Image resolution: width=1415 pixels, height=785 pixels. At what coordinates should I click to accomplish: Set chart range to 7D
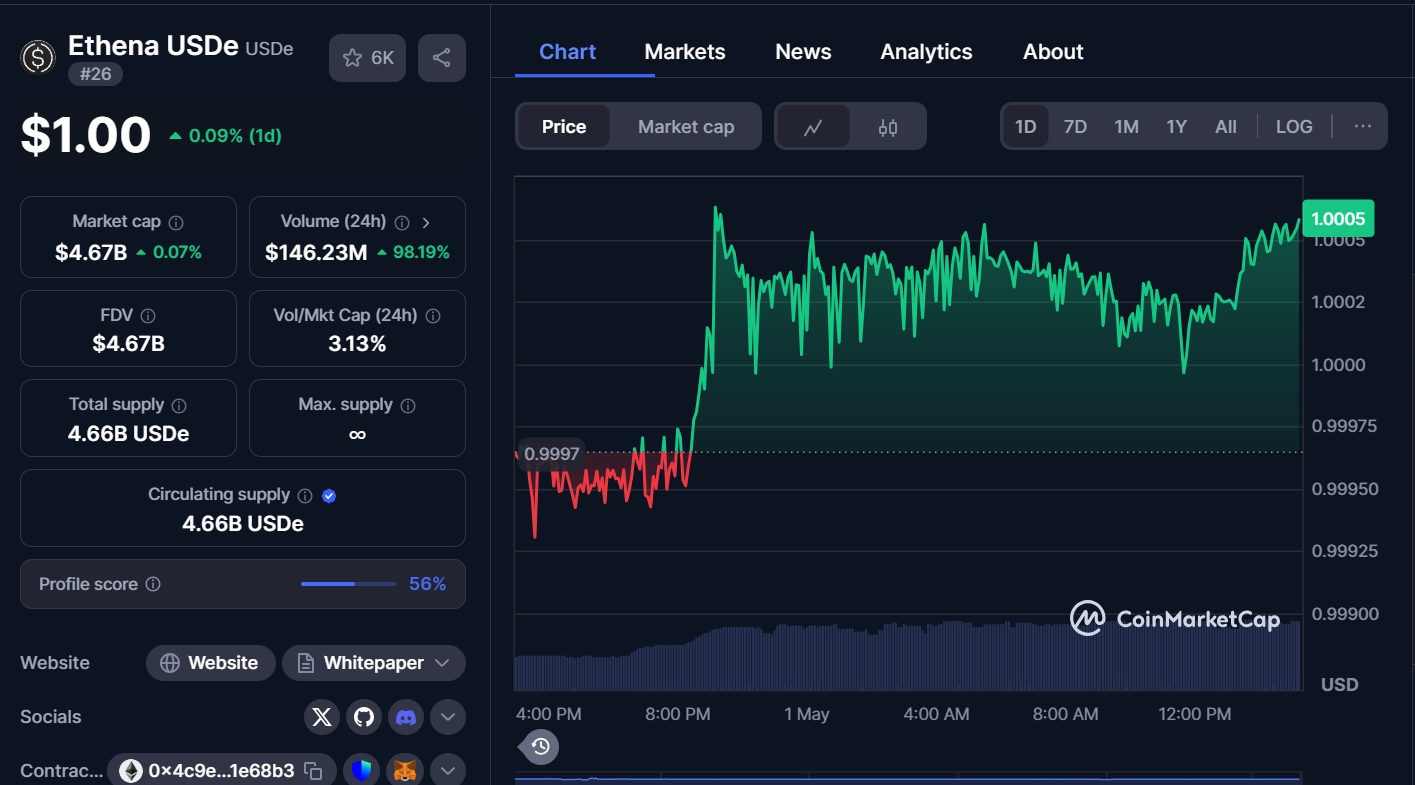1075,127
